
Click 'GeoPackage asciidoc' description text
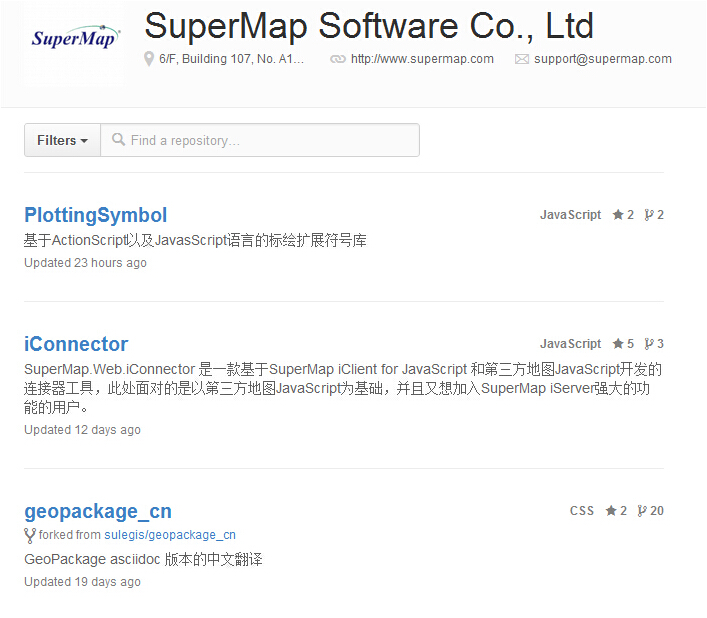pos(143,559)
